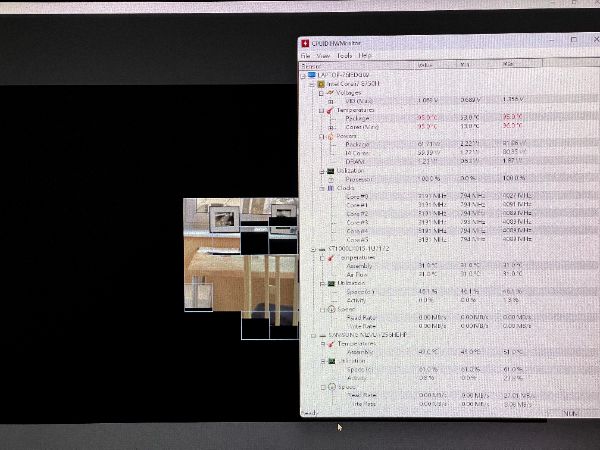Screen dimensions: 600x450
Task: Click the Voltages lightning icon under Intel Core
Action: (x=331, y=93)
